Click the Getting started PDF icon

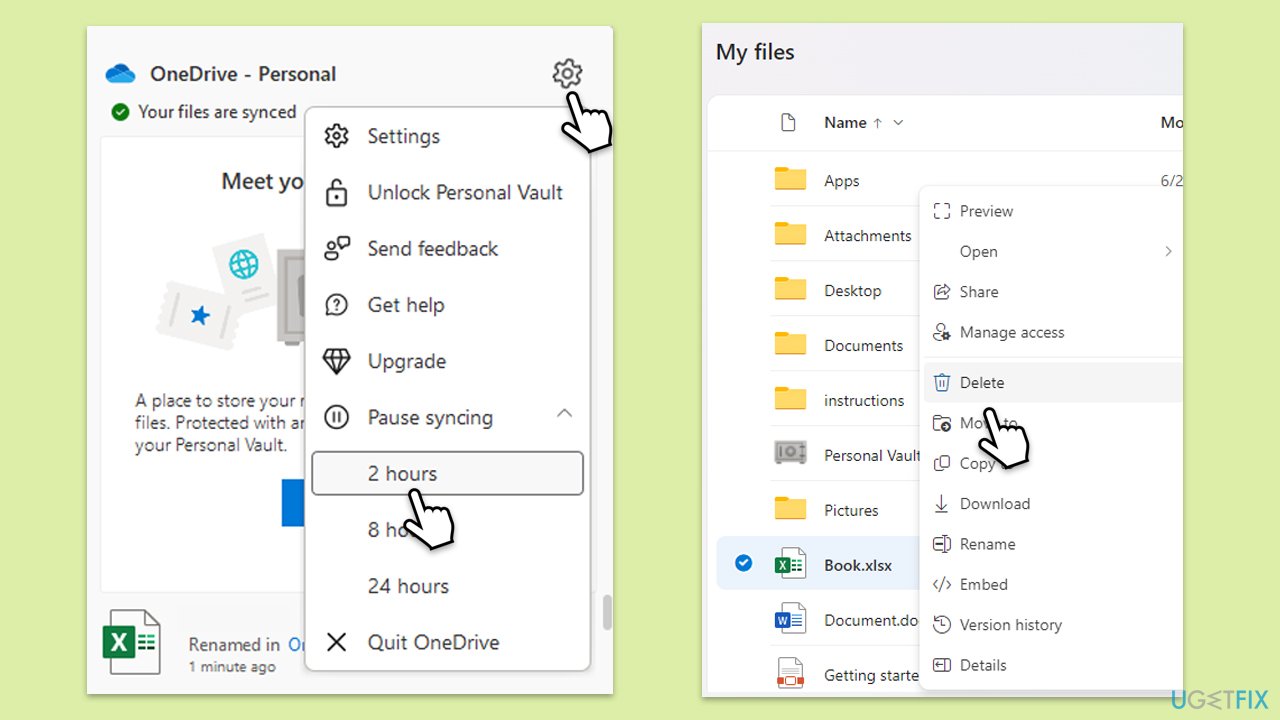[x=790, y=673]
